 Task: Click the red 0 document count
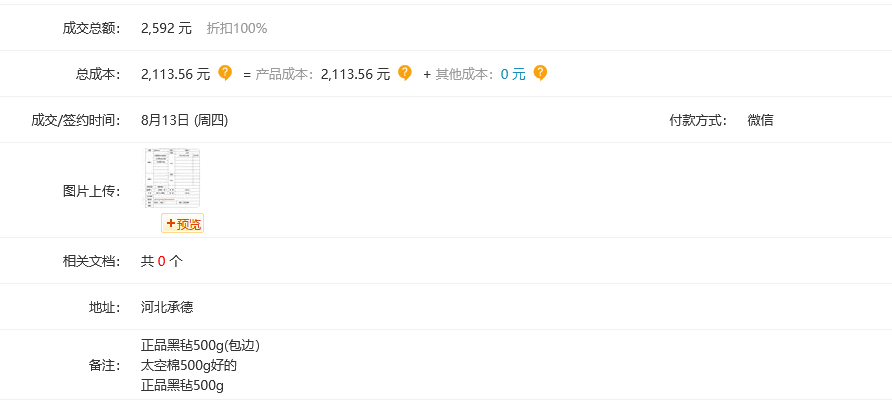pyautogui.click(x=162, y=262)
